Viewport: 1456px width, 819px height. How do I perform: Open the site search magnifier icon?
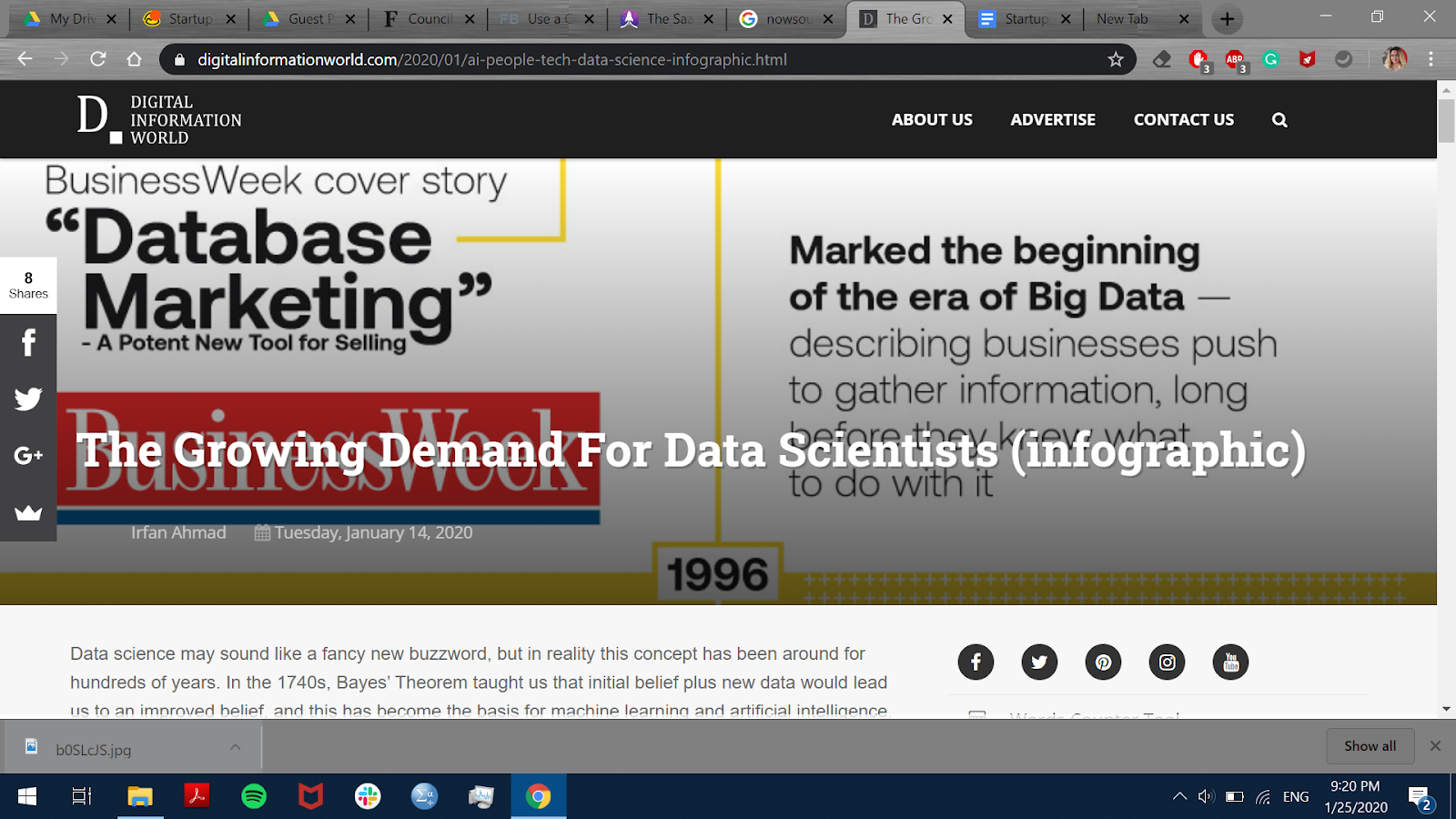click(x=1279, y=120)
